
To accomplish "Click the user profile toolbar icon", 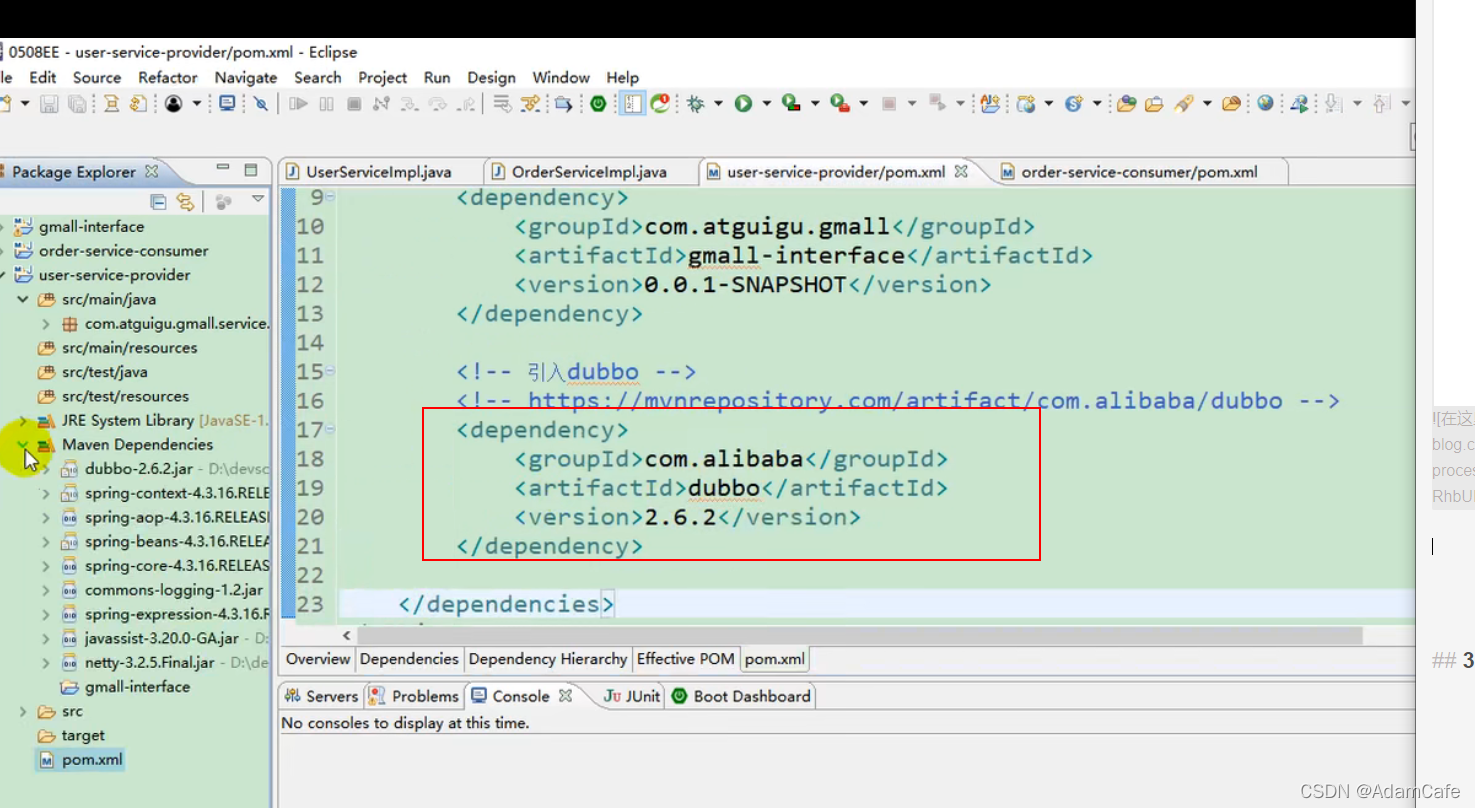I will [x=174, y=103].
